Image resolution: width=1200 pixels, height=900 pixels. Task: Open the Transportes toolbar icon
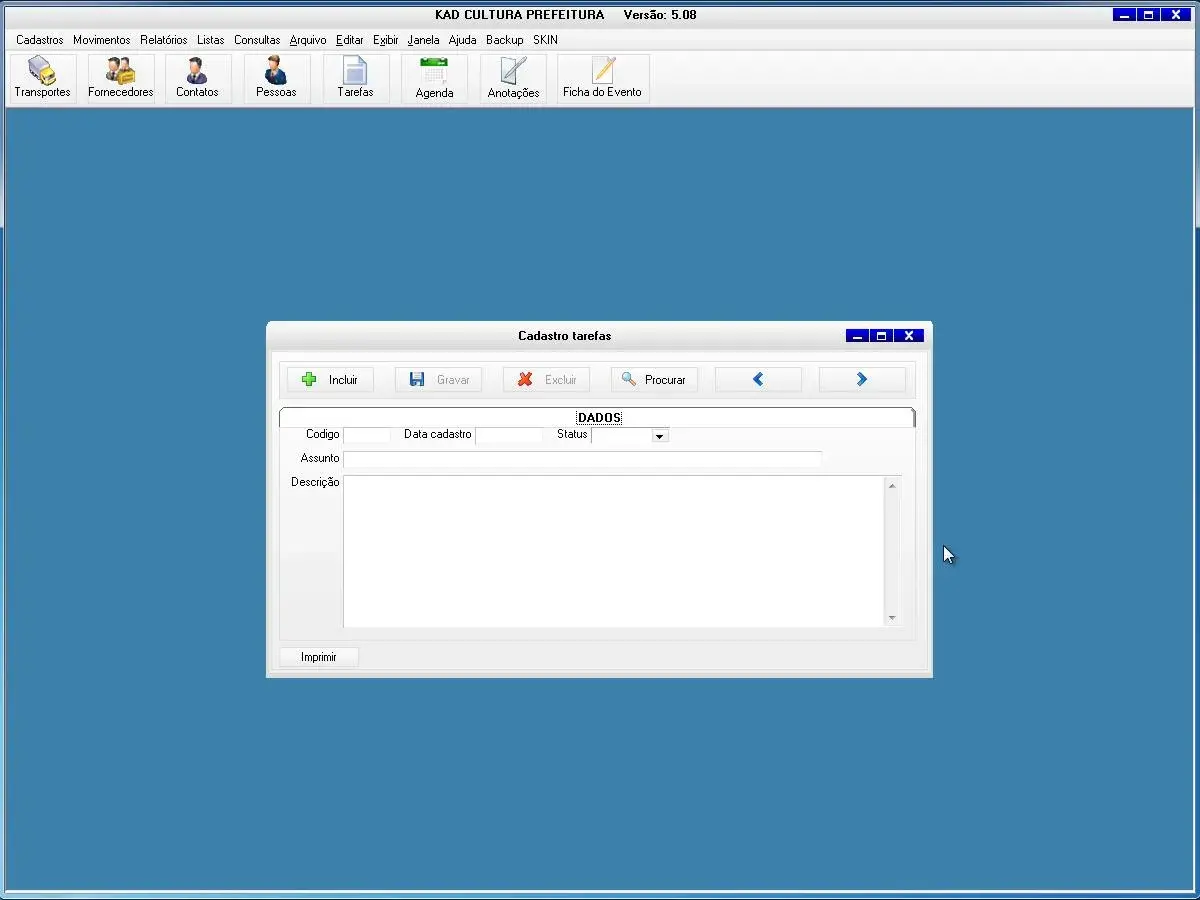43,79
